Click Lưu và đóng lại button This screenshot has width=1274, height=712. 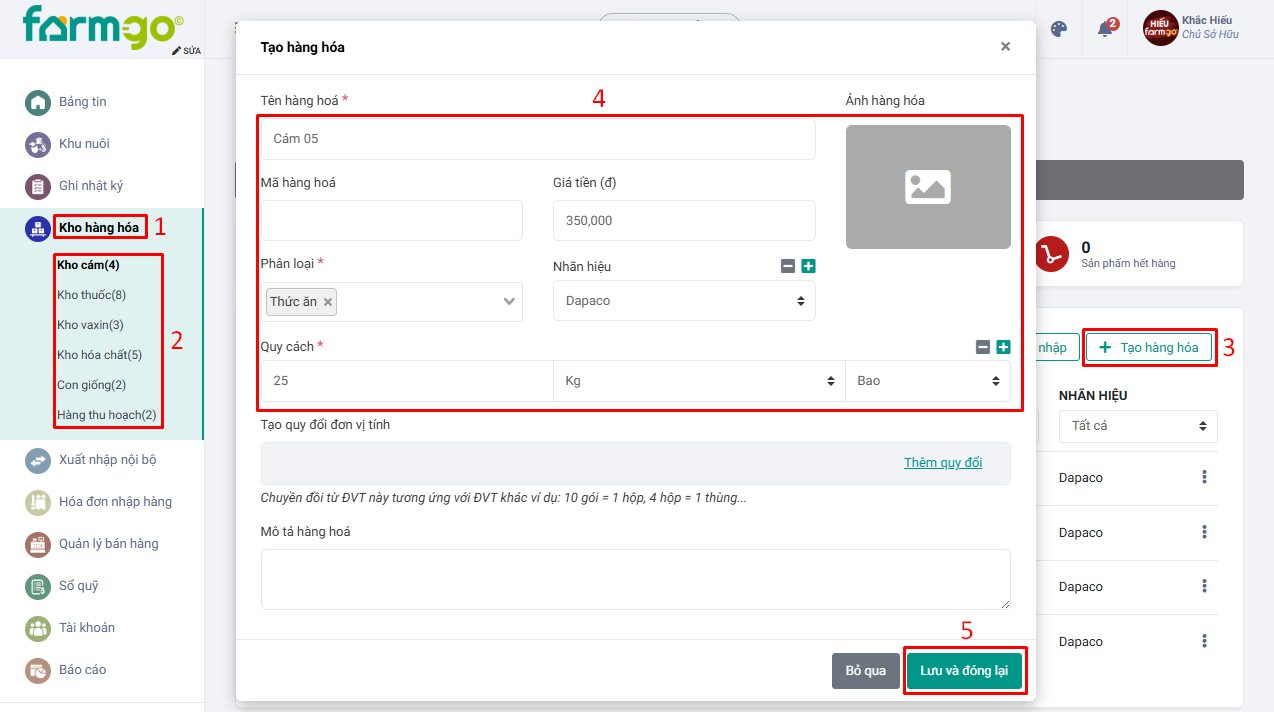click(964, 670)
